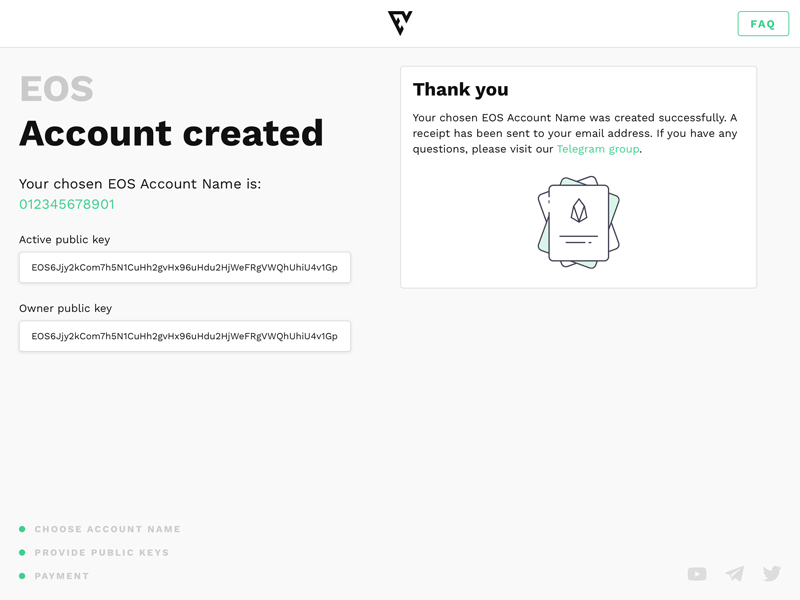Click the EOS card stack illustration
The width and height of the screenshot is (800, 600).
coord(580,222)
